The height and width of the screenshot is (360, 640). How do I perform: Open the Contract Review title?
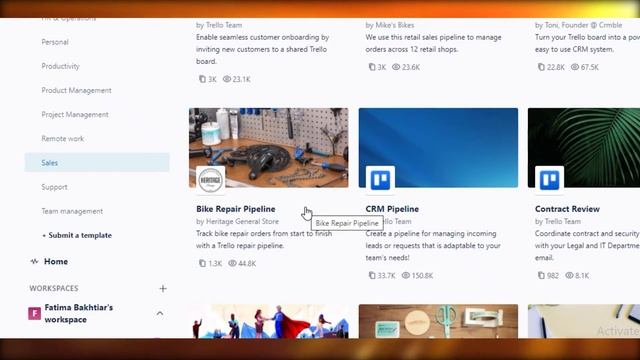[x=567, y=209]
